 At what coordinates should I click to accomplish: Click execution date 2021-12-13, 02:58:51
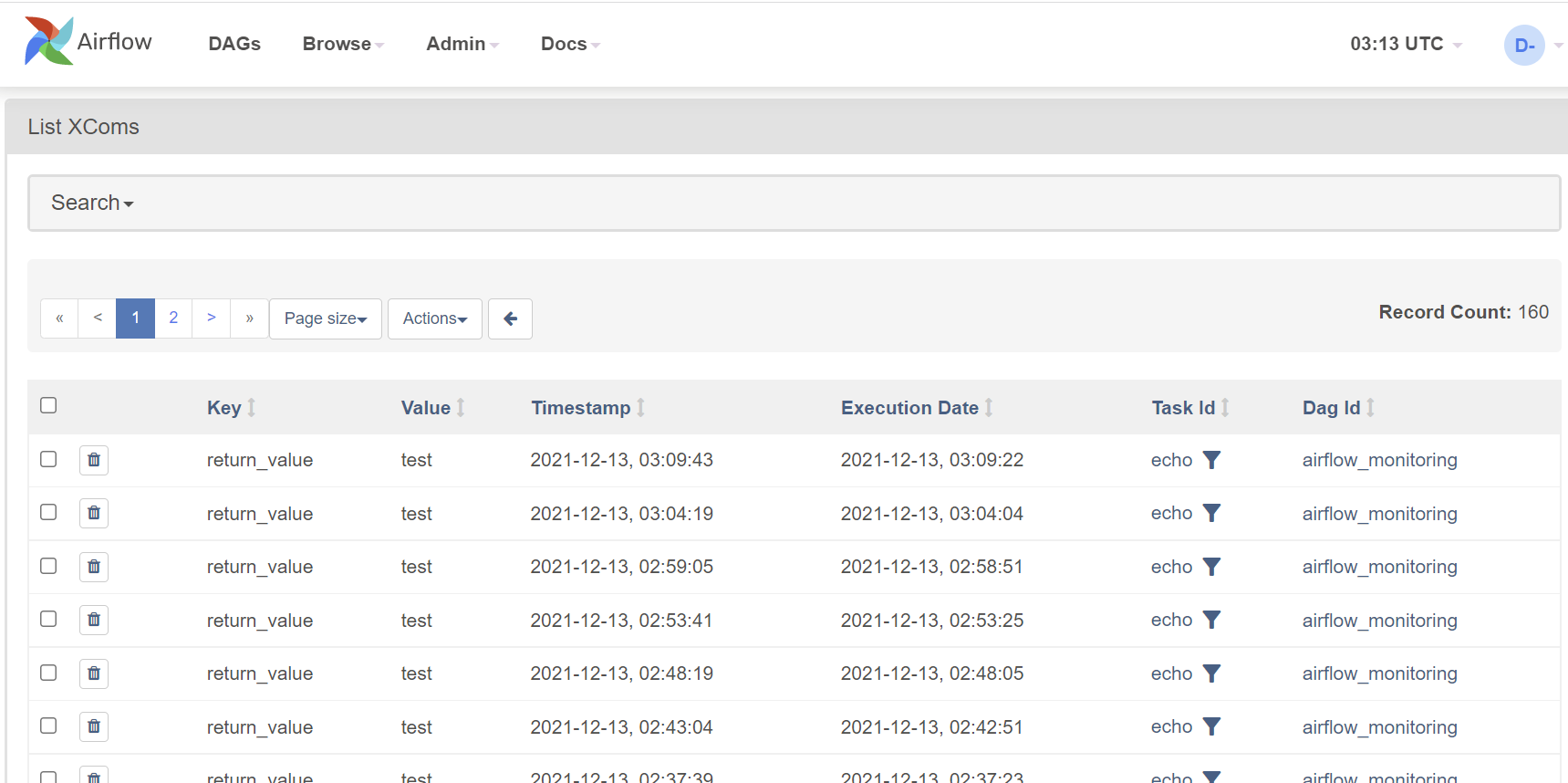(x=932, y=567)
